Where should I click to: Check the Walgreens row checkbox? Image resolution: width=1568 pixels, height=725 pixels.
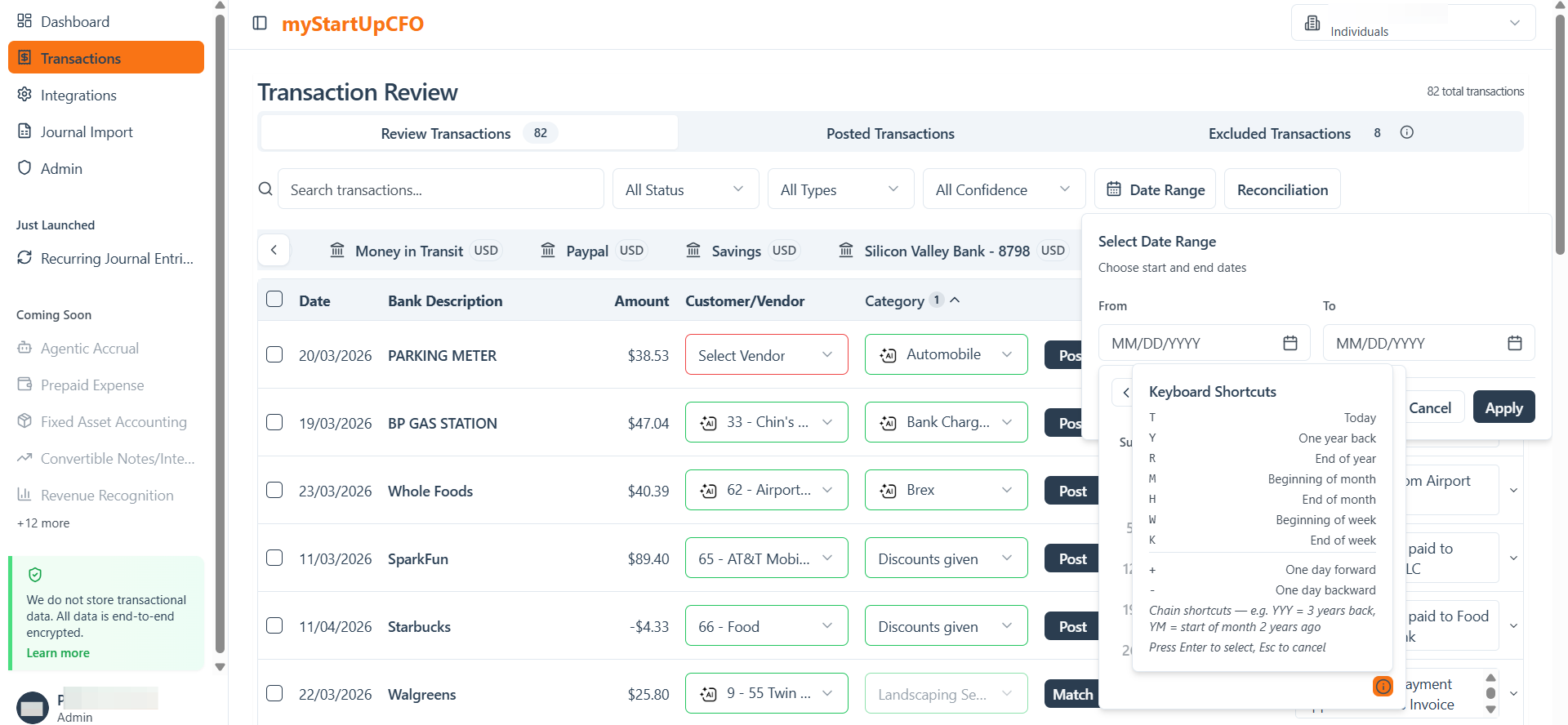point(274,693)
